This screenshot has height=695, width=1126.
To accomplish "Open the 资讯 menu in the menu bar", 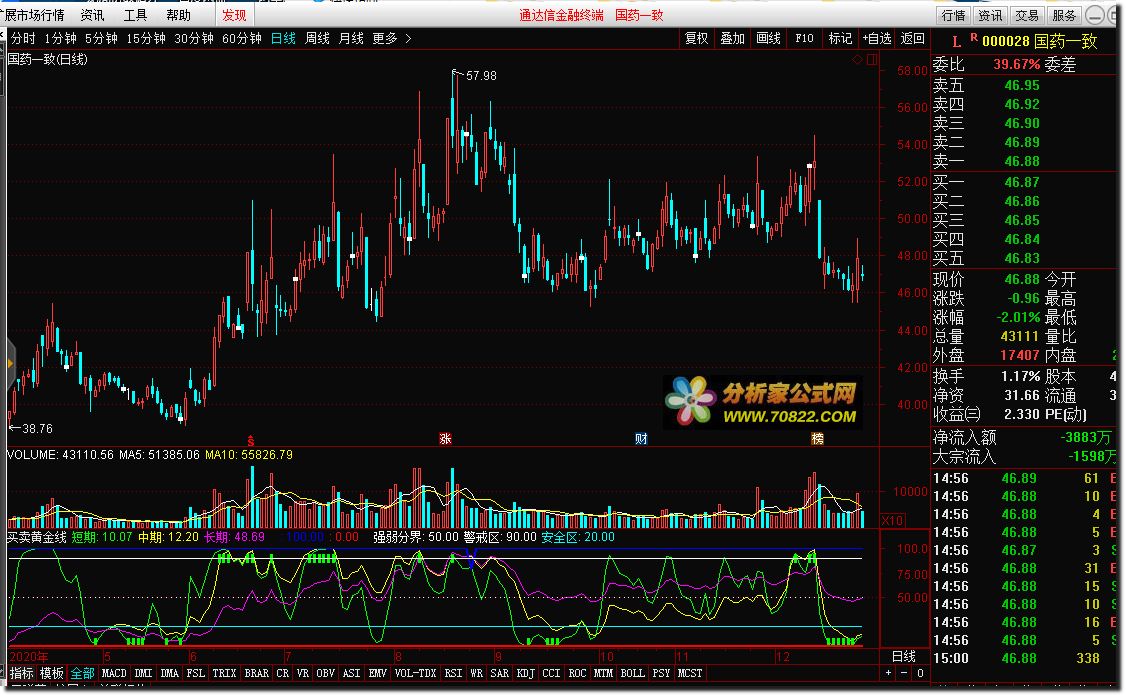I will tap(93, 15).
